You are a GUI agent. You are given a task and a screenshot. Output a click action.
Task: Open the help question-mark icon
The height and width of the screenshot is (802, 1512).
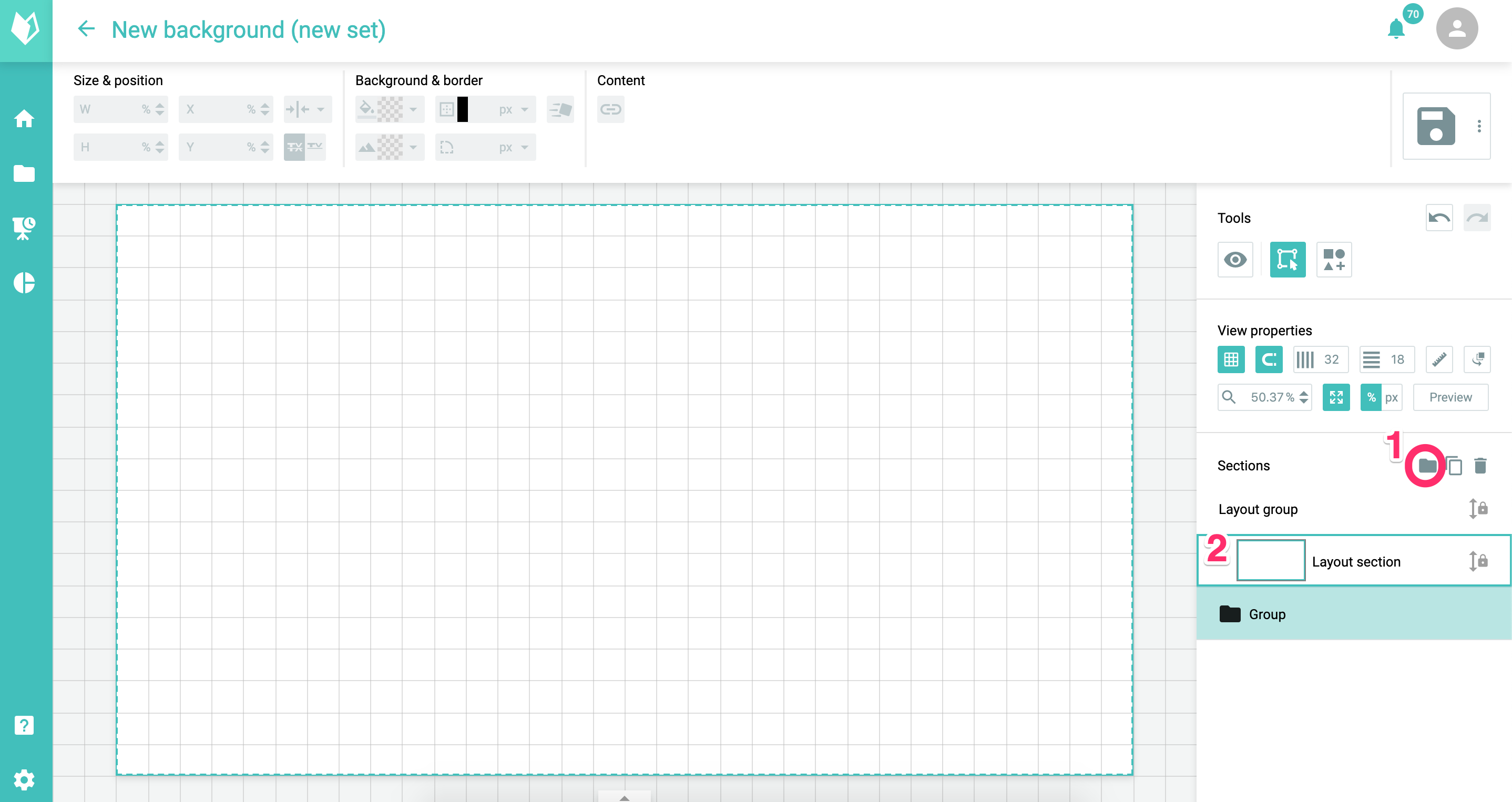24,725
